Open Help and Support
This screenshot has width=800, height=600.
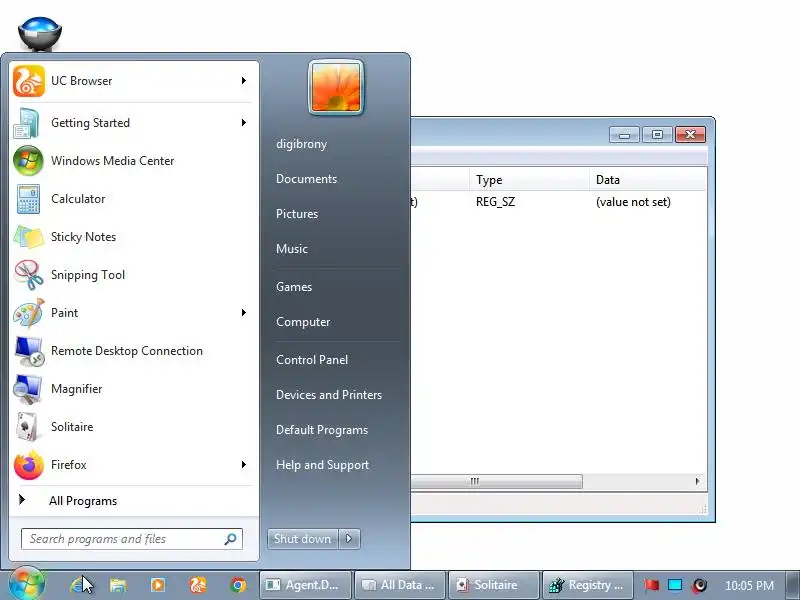tap(322, 465)
